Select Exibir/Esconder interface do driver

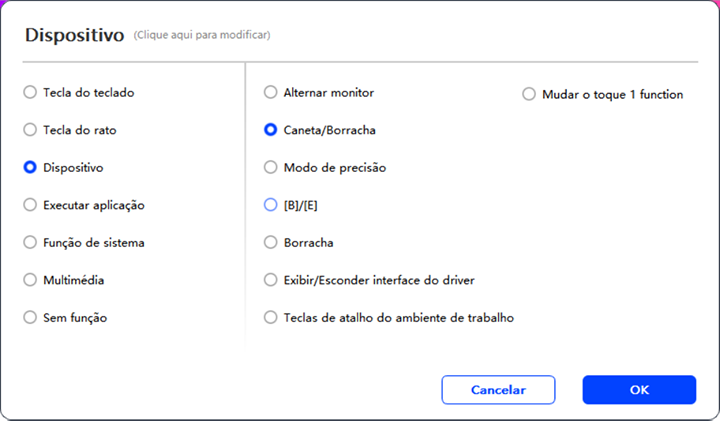point(270,280)
